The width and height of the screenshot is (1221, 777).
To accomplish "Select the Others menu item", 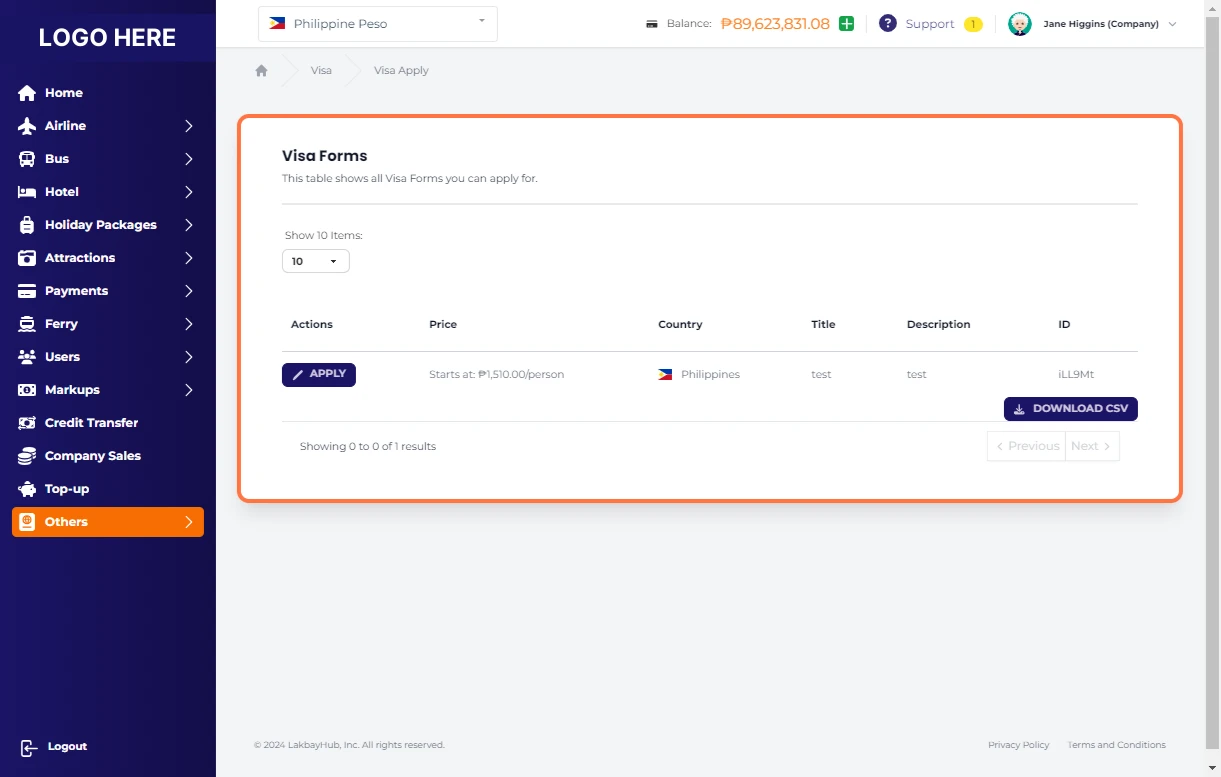I will (107, 522).
